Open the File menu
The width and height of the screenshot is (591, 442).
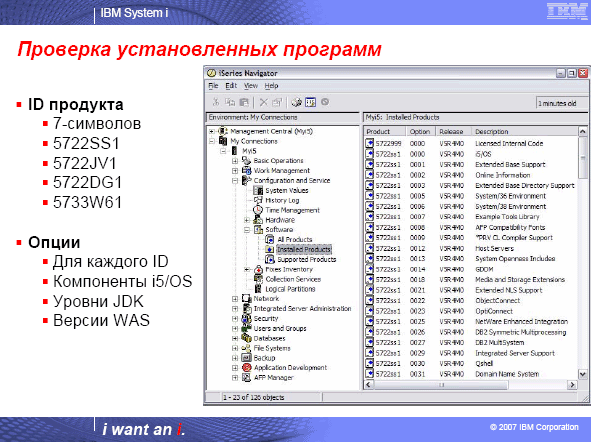click(x=213, y=86)
